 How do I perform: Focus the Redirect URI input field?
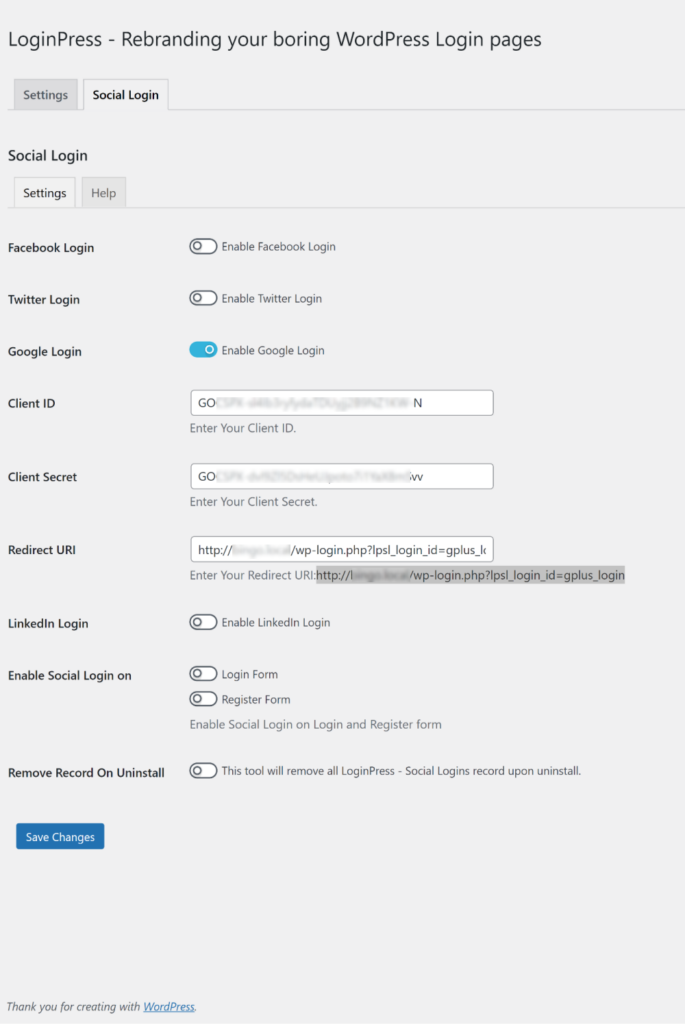[342, 549]
